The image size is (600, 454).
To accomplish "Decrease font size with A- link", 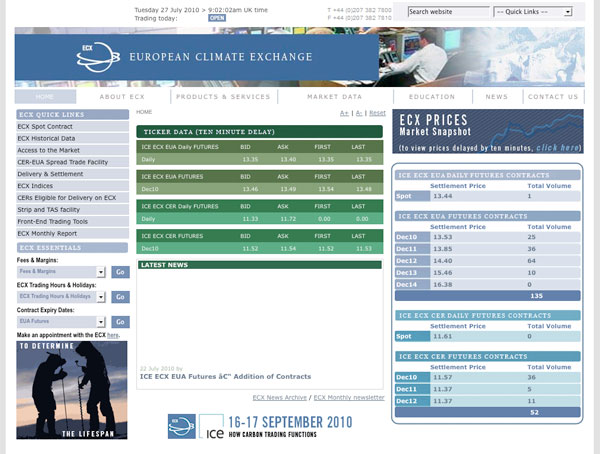I will [x=359, y=113].
